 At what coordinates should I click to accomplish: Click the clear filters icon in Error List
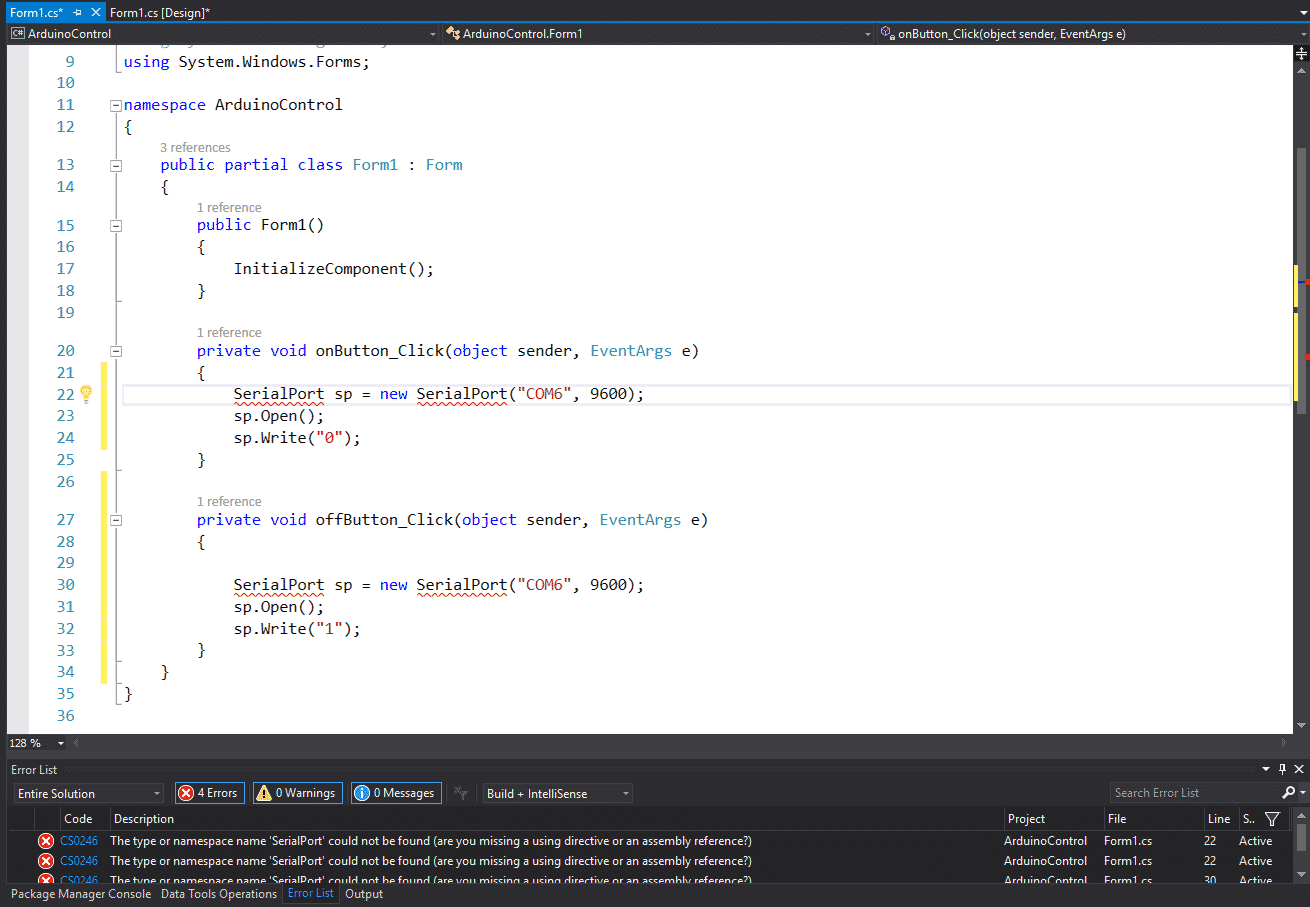tap(461, 793)
